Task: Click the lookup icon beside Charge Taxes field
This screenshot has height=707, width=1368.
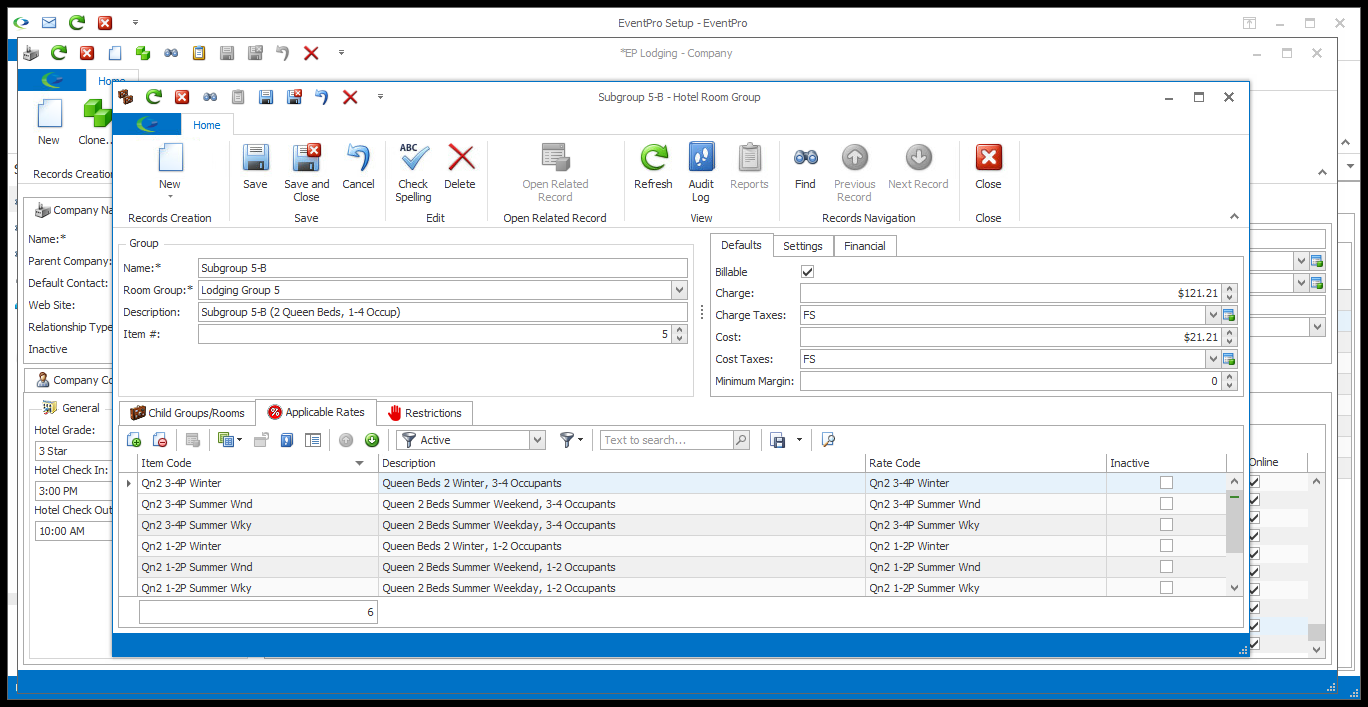Action: click(1230, 315)
